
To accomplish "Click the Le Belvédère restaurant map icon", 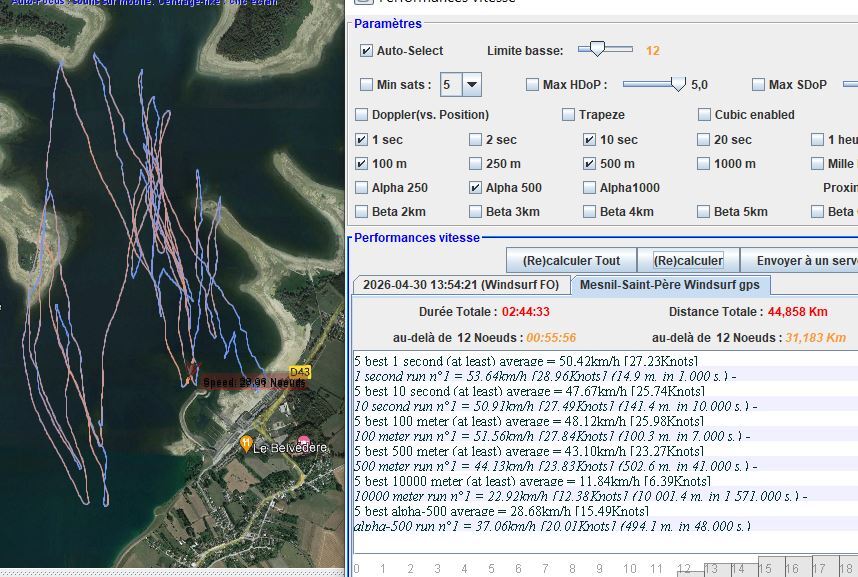I will [246, 442].
